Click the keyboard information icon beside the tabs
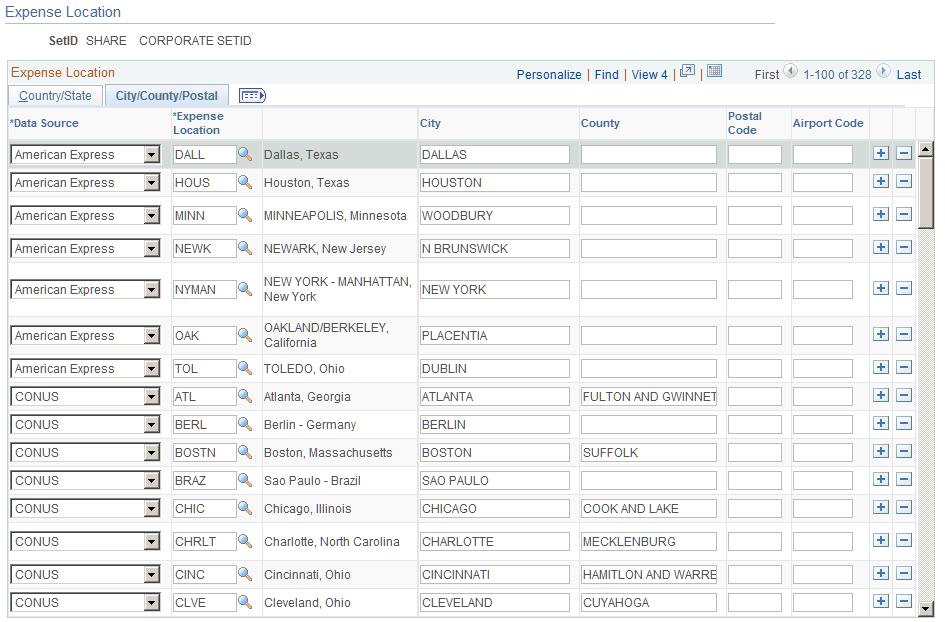The height and width of the screenshot is (622, 945). point(252,95)
